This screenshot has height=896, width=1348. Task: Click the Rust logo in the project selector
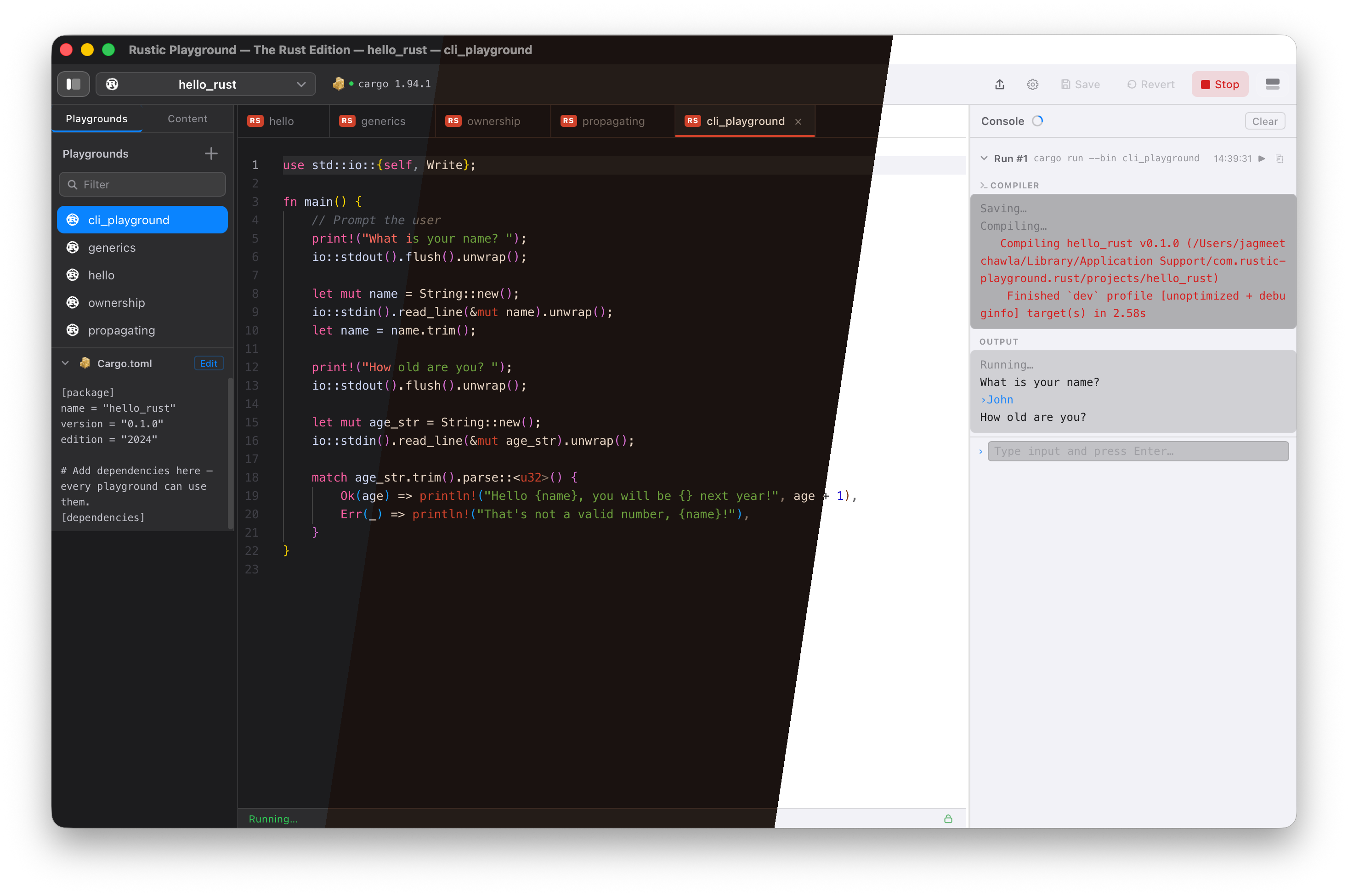pos(112,84)
